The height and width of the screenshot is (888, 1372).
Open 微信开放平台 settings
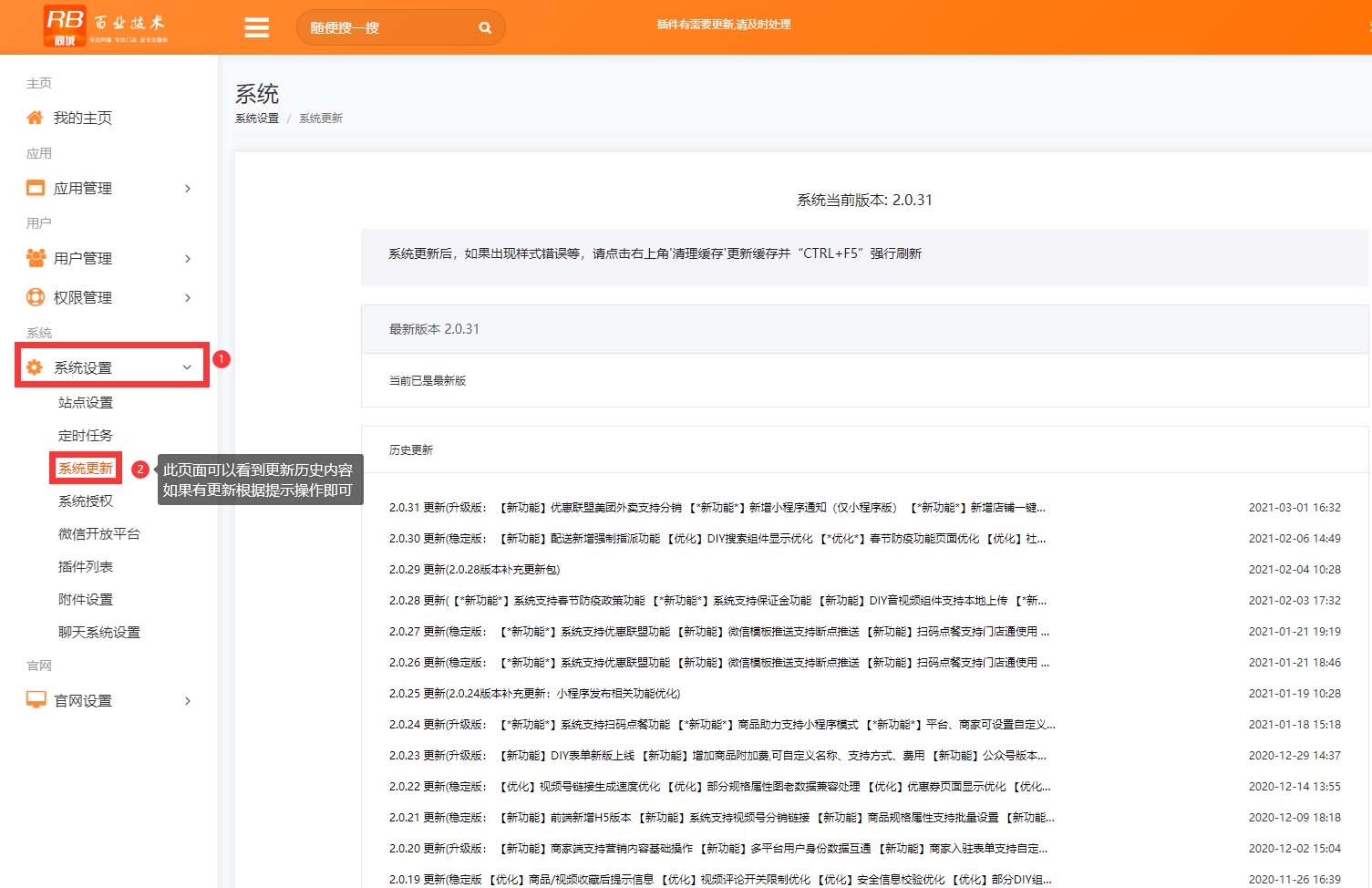(x=99, y=533)
